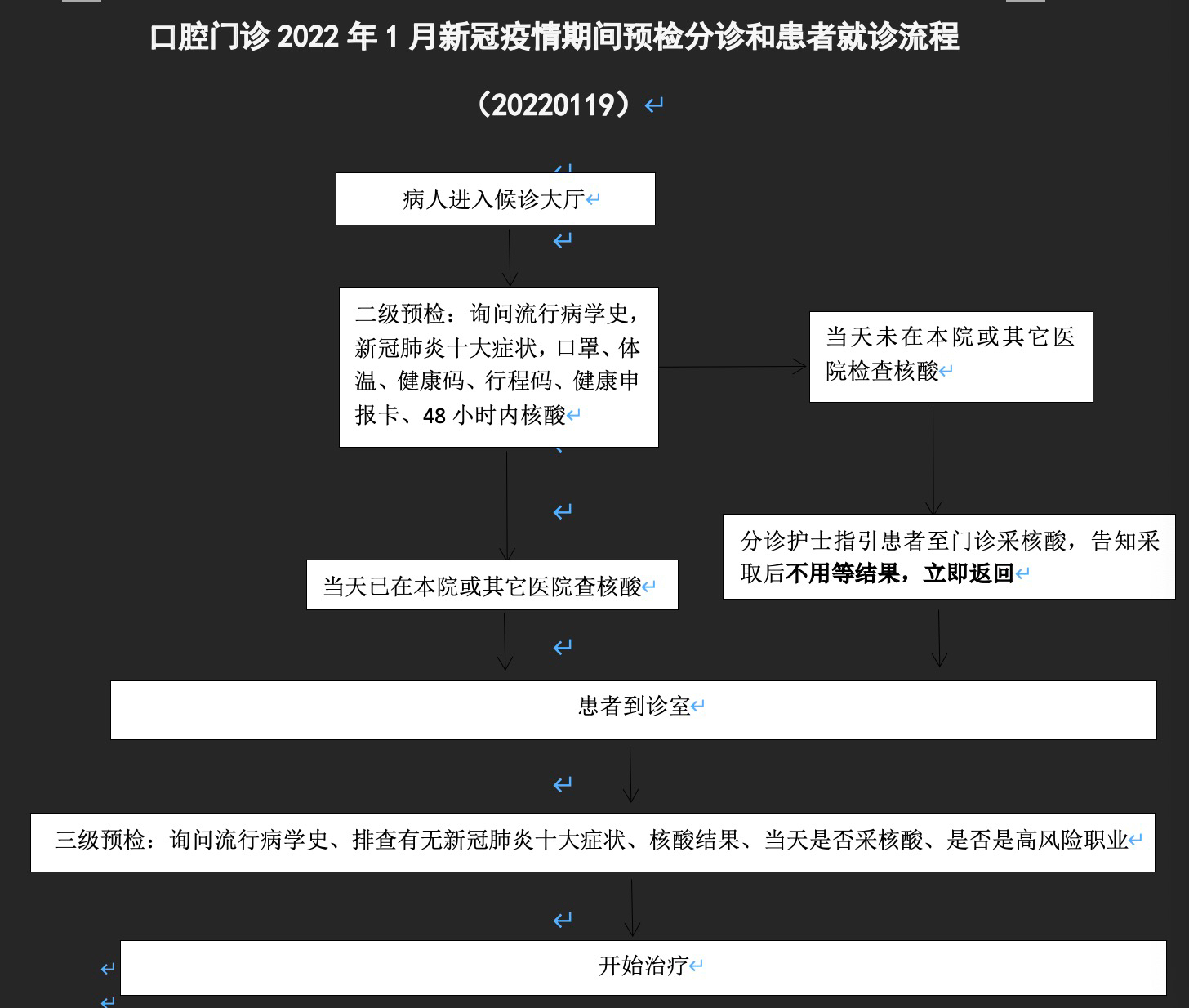The width and height of the screenshot is (1189, 1008).
Task: Click the box 分诊护士指引患者至门诊采核酸
Action: (949, 556)
